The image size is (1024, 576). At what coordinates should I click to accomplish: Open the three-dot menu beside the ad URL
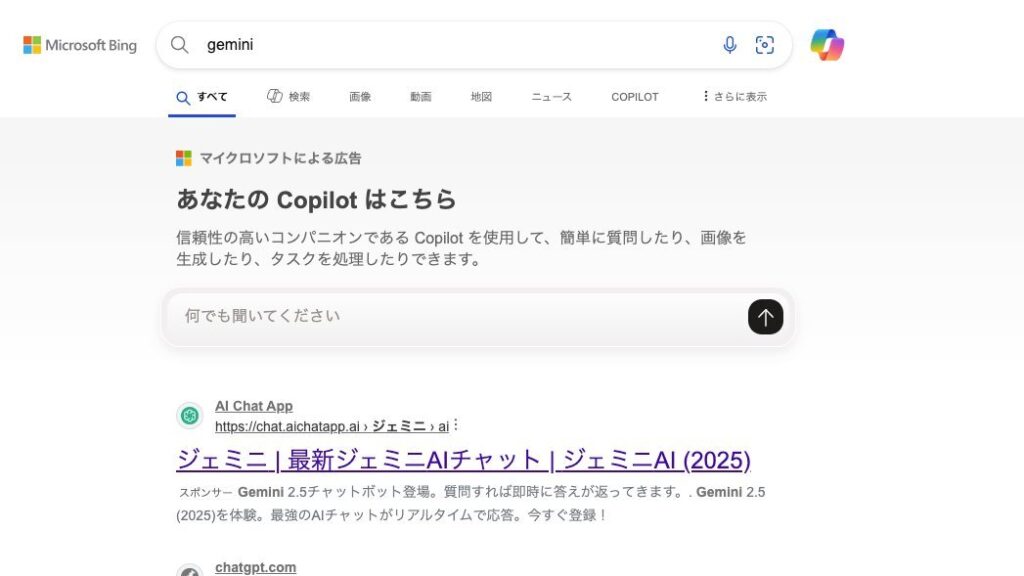coord(456,426)
